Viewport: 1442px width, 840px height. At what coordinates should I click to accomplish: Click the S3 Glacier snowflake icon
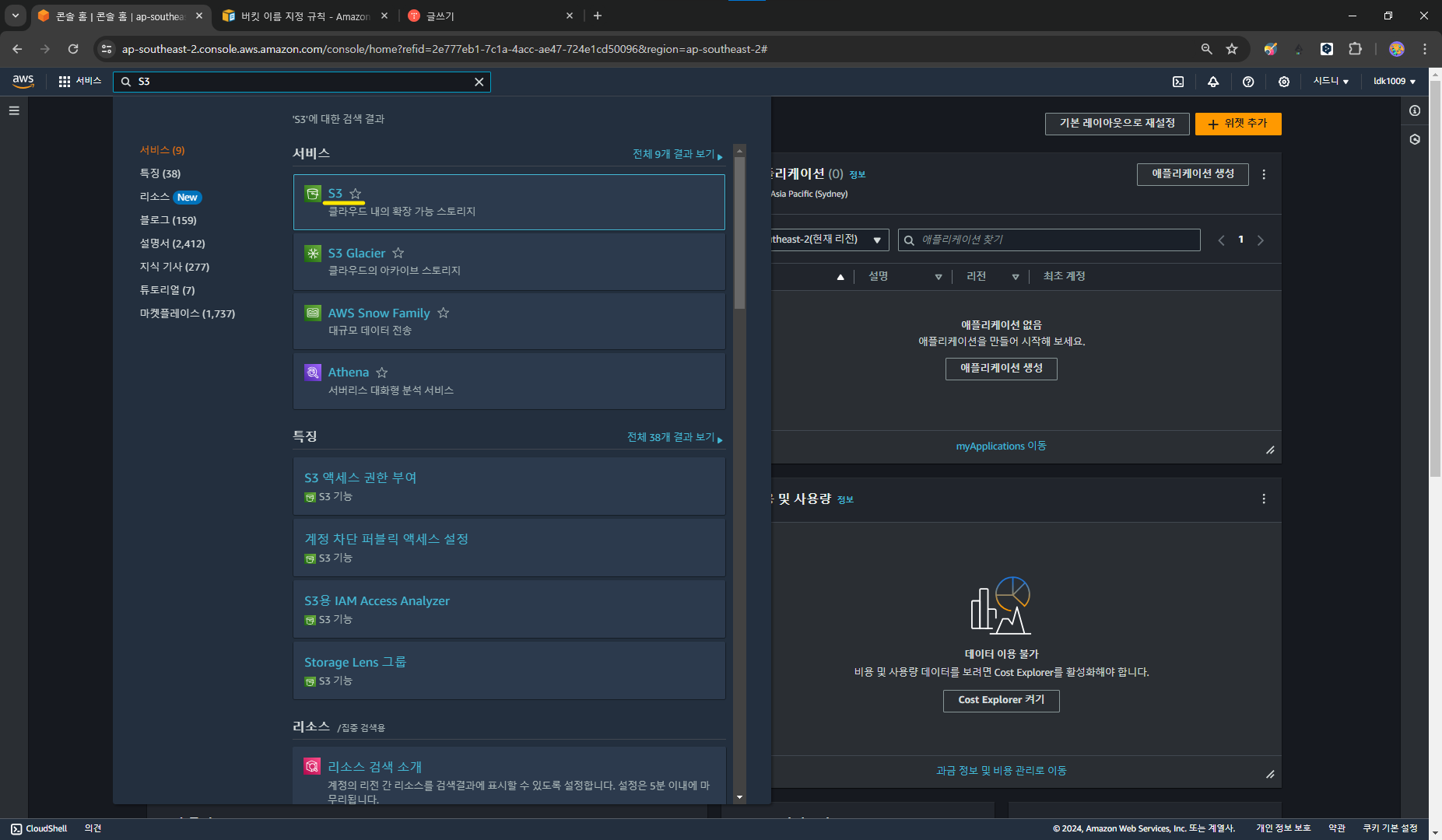pos(313,254)
